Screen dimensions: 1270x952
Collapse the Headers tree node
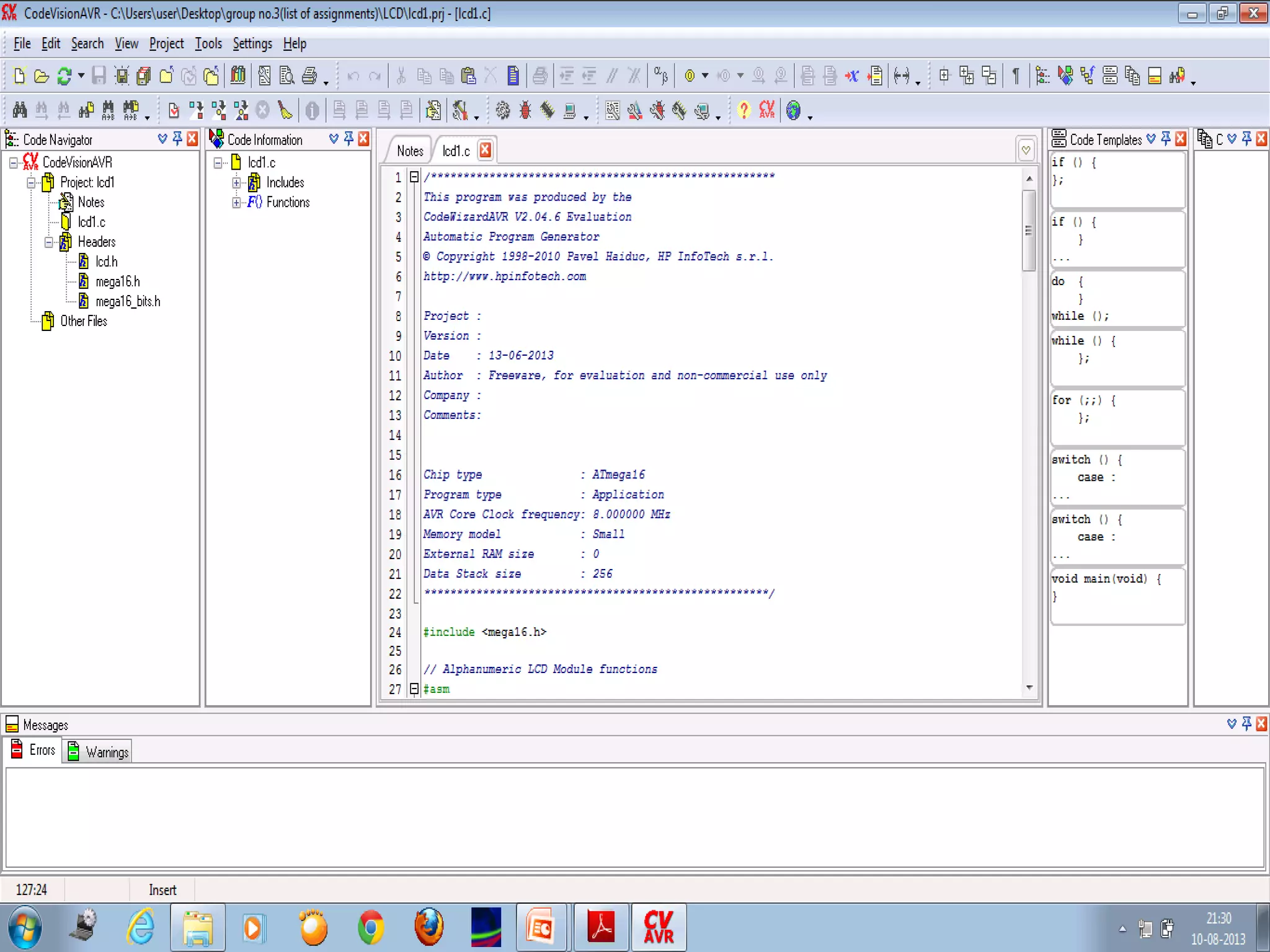[x=48, y=242]
